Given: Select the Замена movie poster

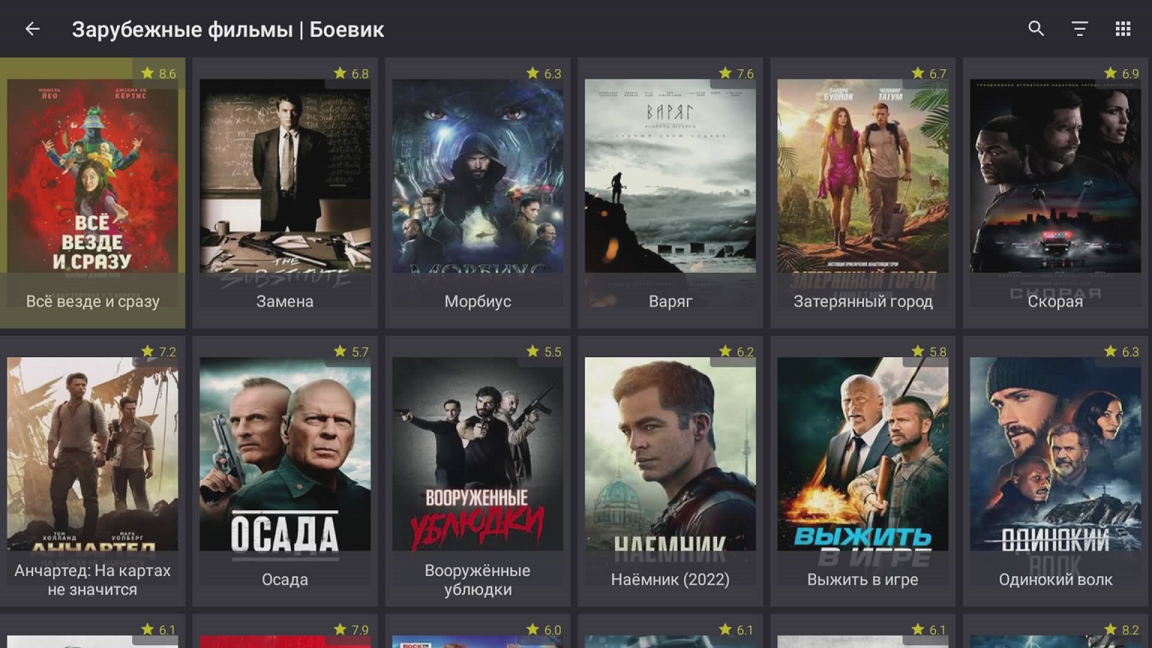Looking at the screenshot, I should (x=285, y=176).
